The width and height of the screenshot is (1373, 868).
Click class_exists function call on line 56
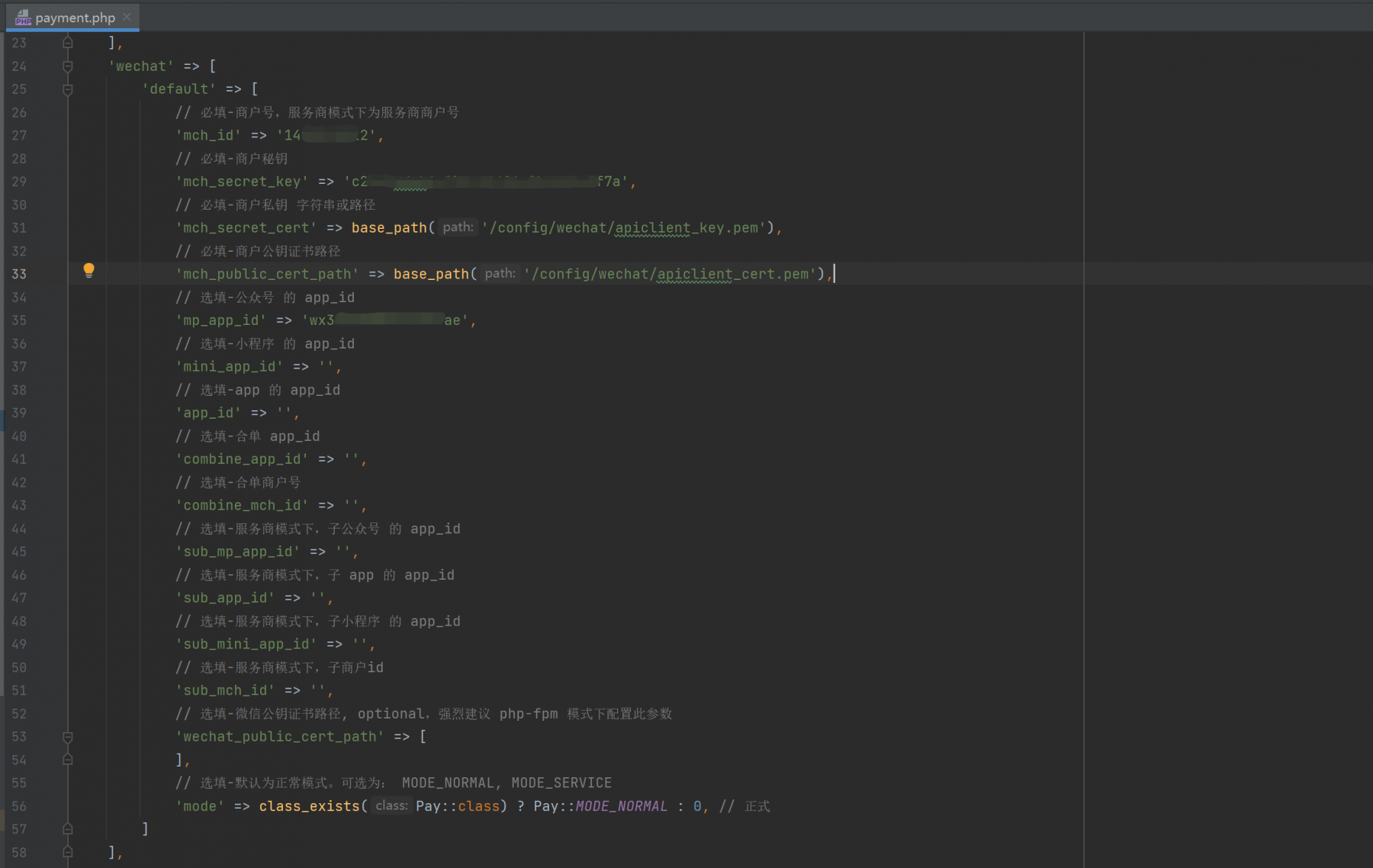pyautogui.click(x=309, y=806)
